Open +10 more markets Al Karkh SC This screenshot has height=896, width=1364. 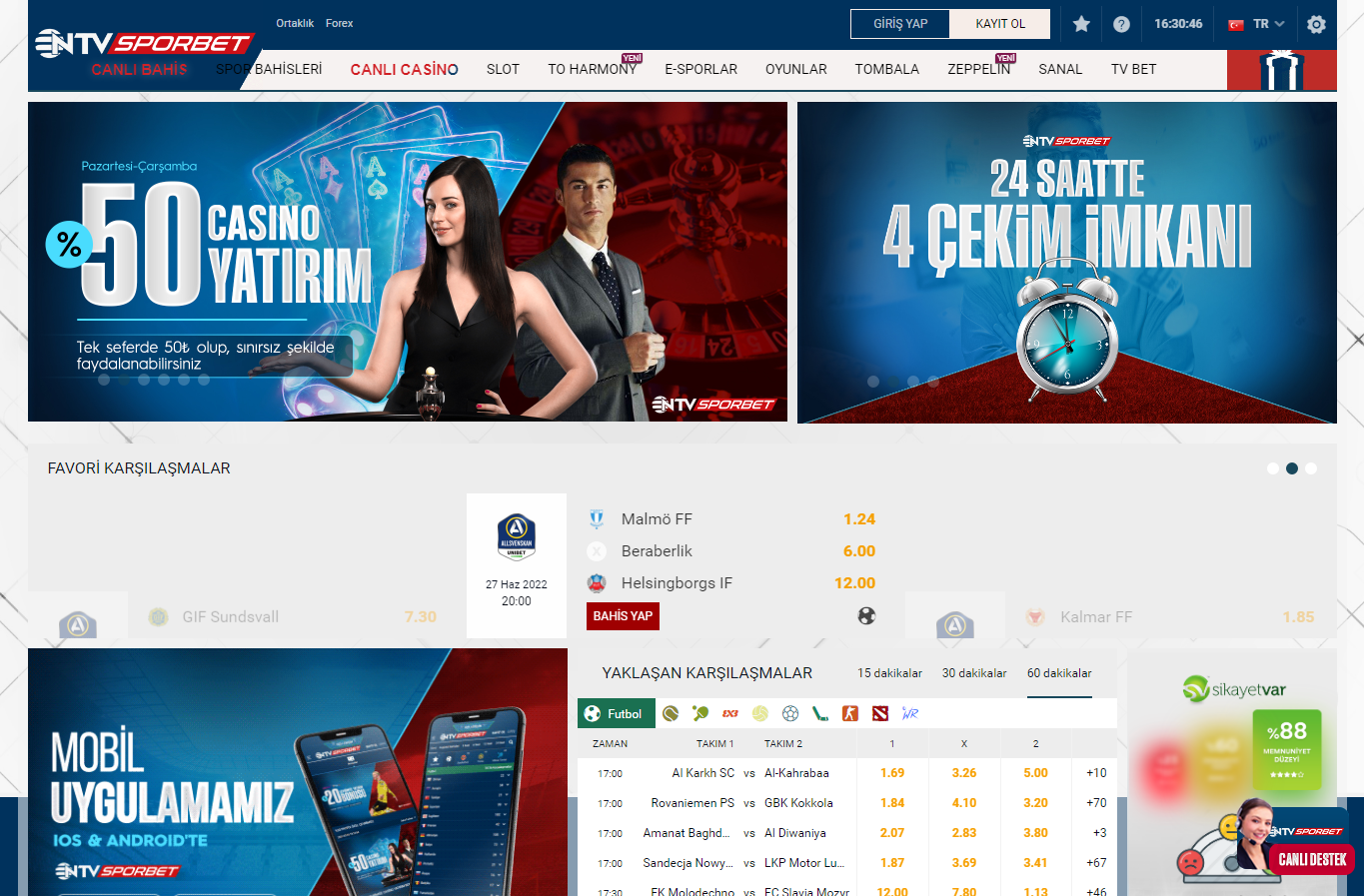[1096, 773]
